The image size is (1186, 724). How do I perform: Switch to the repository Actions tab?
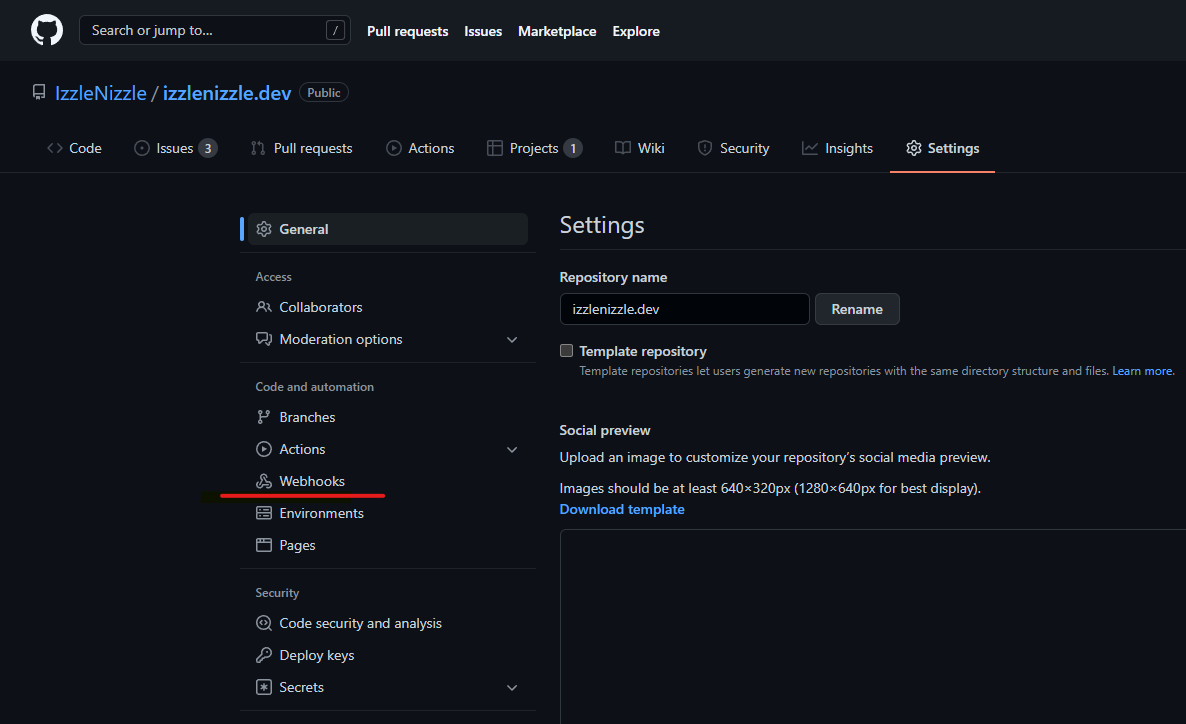421,148
